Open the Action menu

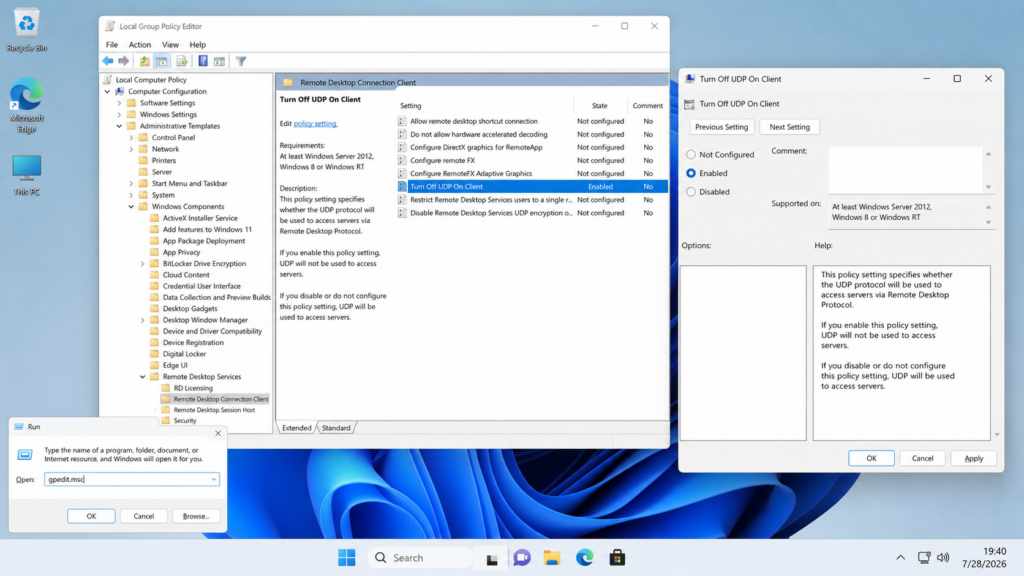140,44
